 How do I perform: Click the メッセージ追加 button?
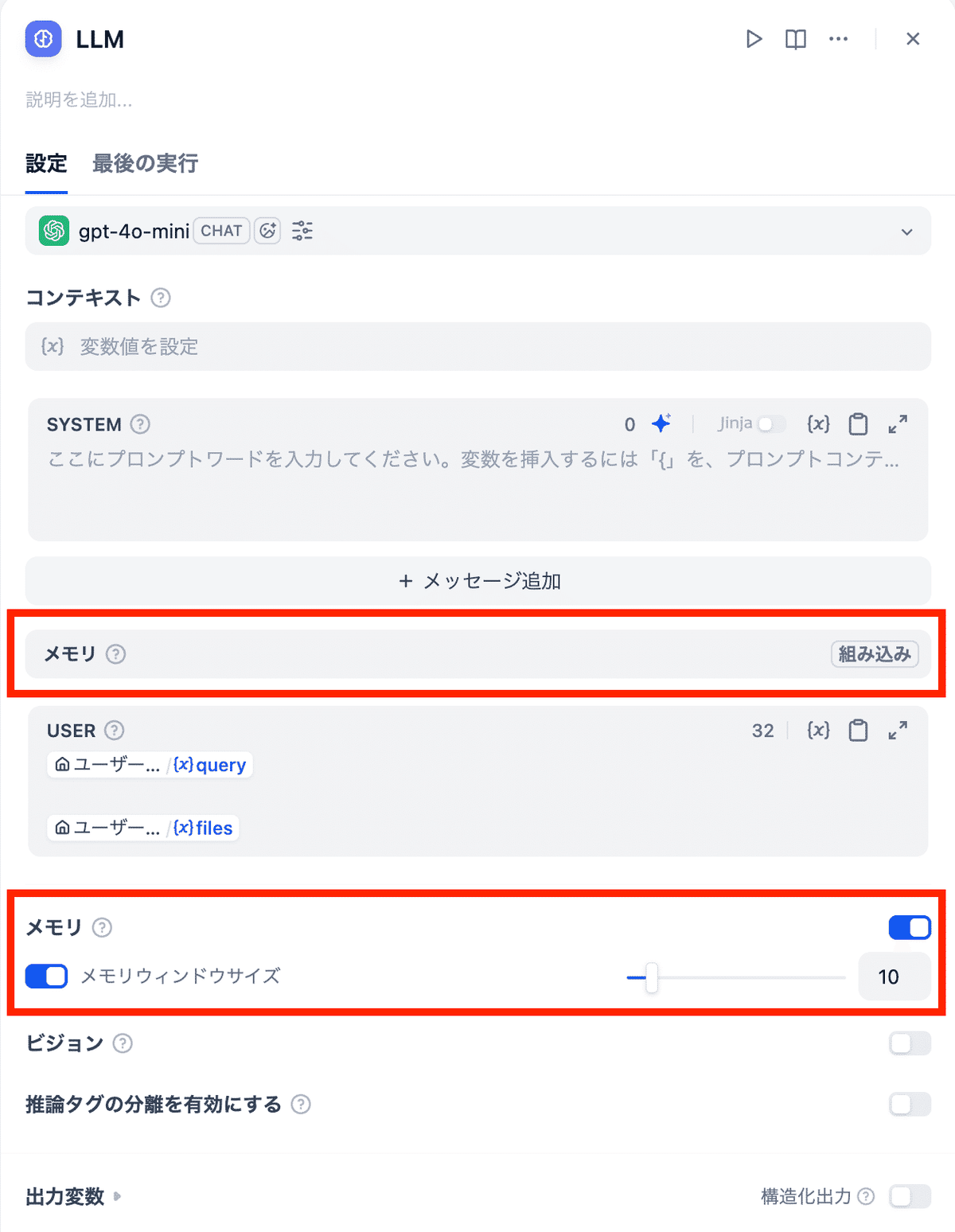(x=477, y=581)
